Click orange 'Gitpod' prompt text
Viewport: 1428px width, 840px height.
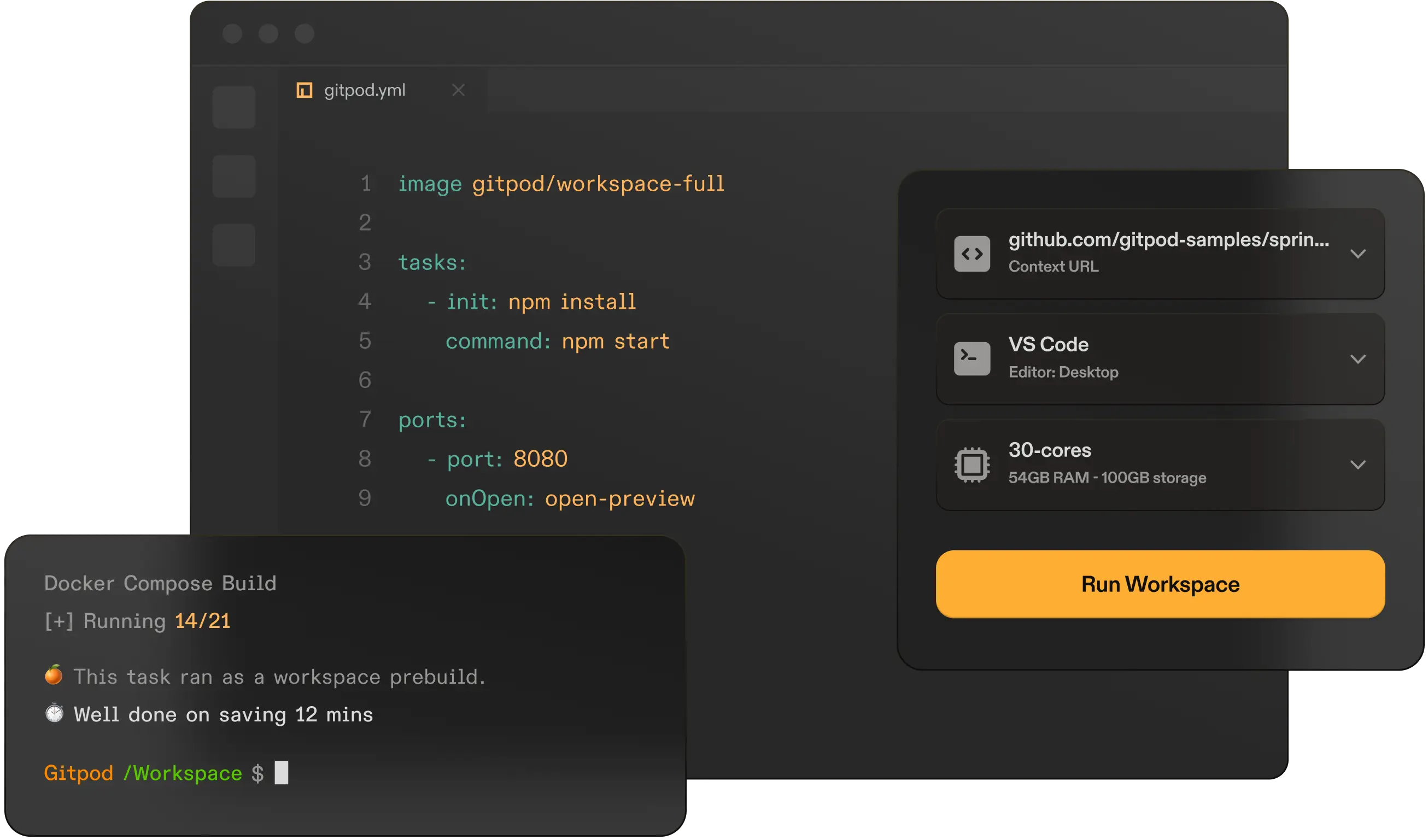click(79, 773)
